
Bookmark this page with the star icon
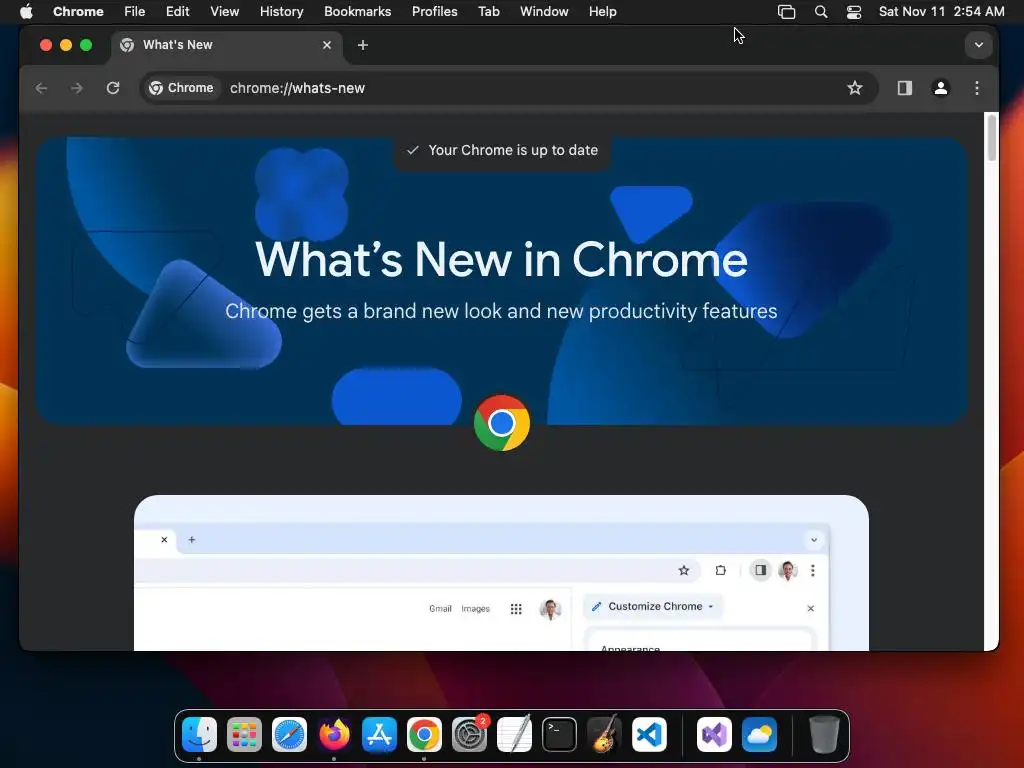(x=855, y=88)
